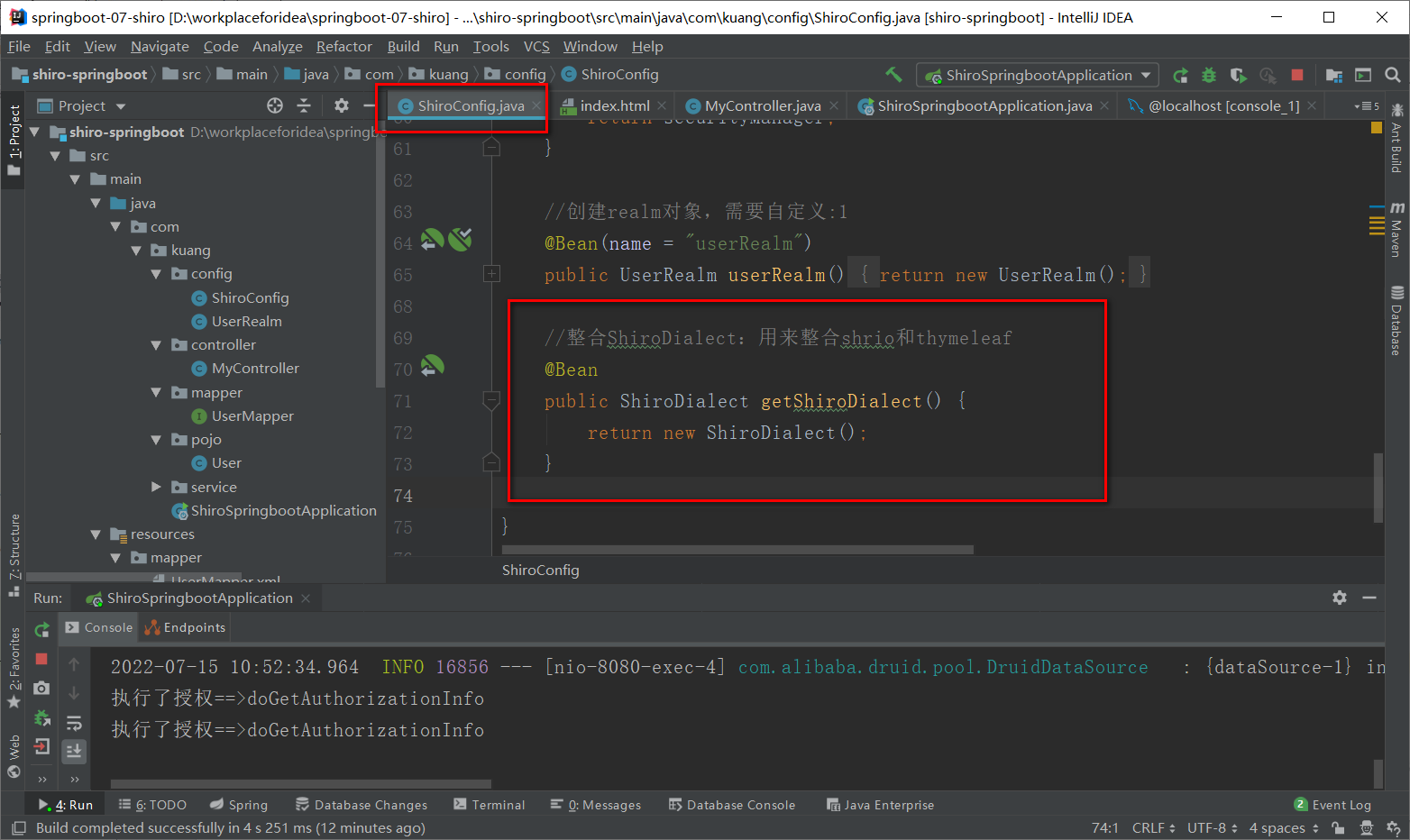Image resolution: width=1410 pixels, height=840 pixels.
Task: Stop process with red square in Run panel
Action: click(x=41, y=659)
